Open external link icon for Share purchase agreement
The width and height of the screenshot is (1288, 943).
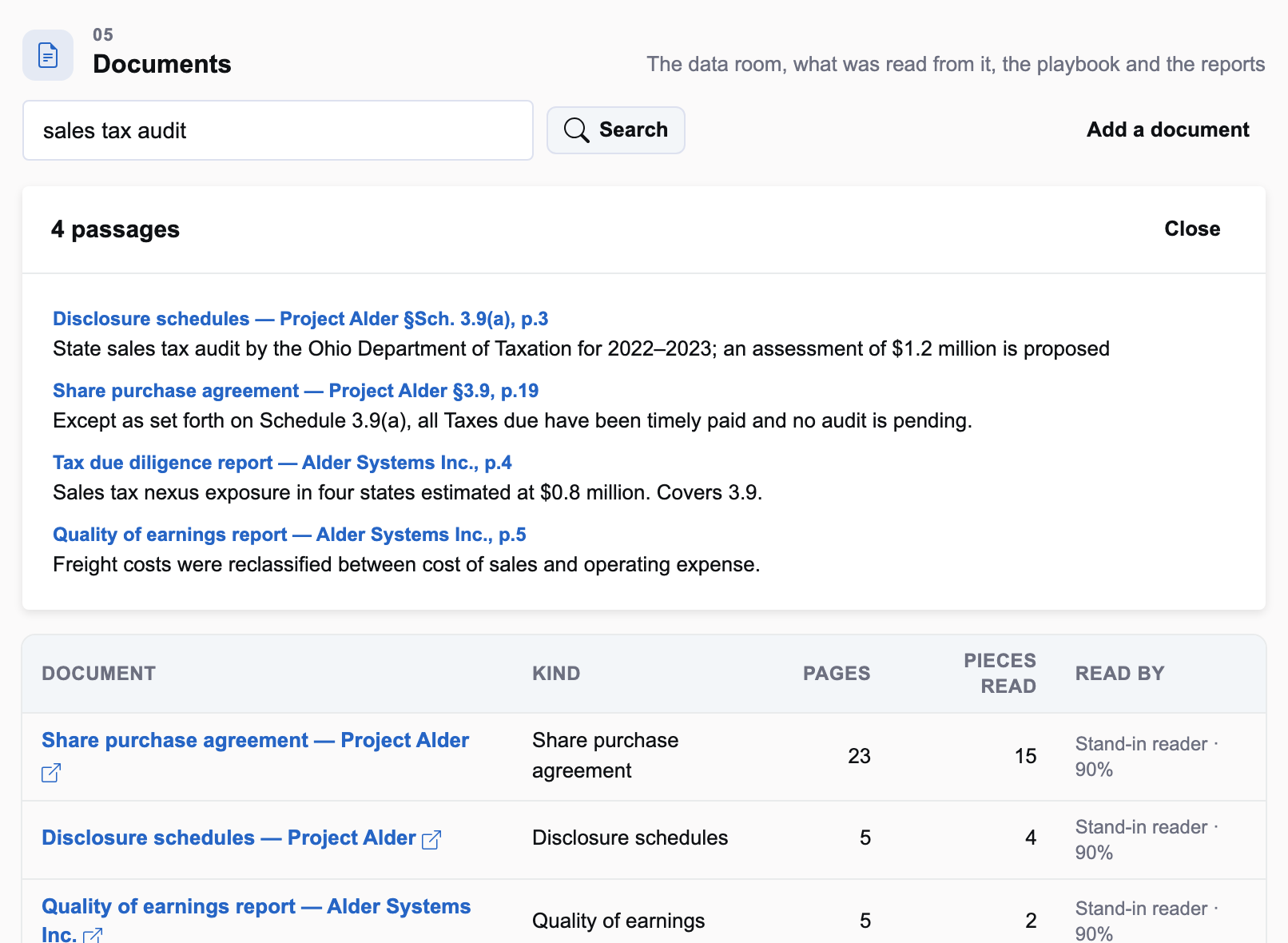51,773
